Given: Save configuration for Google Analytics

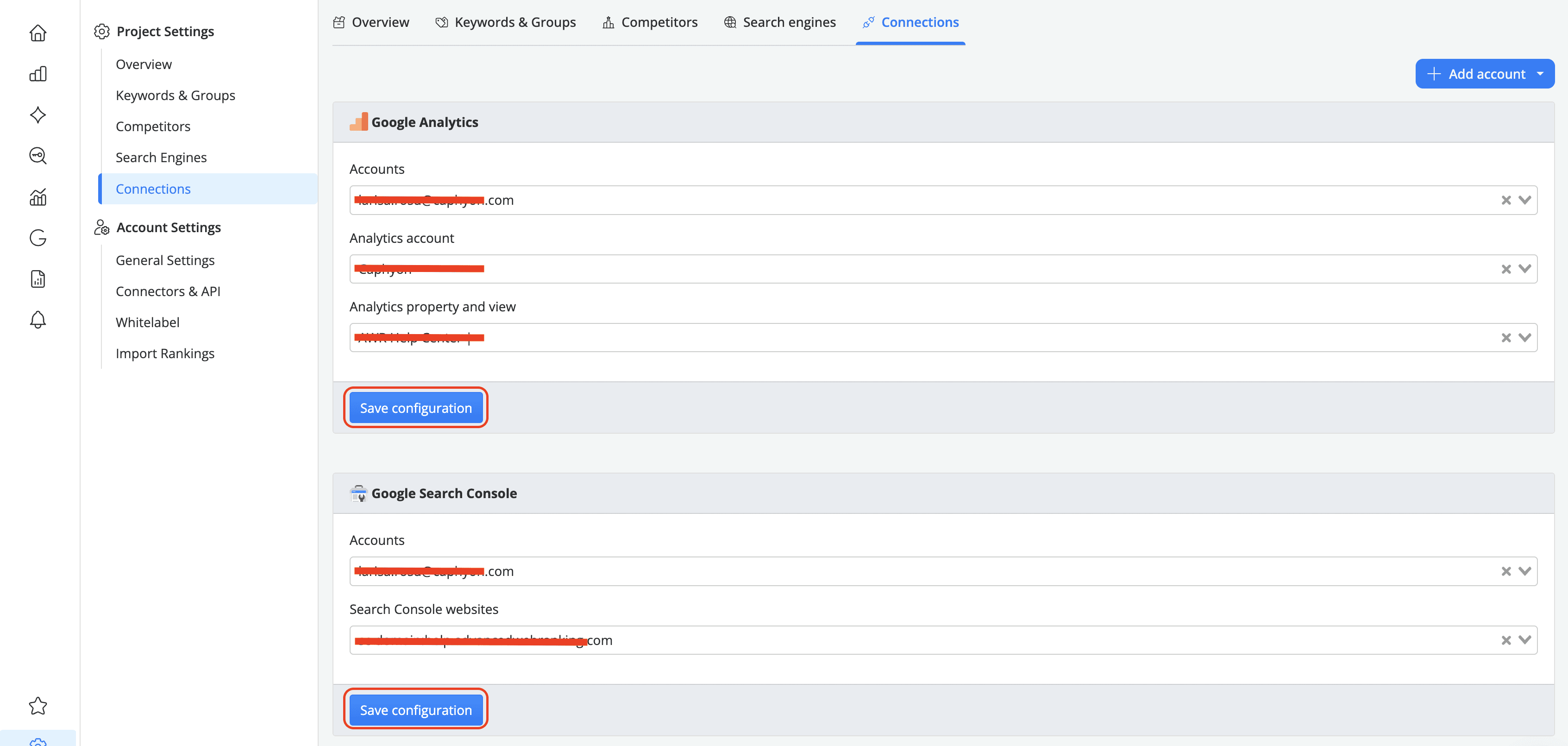Looking at the screenshot, I should (x=416, y=407).
